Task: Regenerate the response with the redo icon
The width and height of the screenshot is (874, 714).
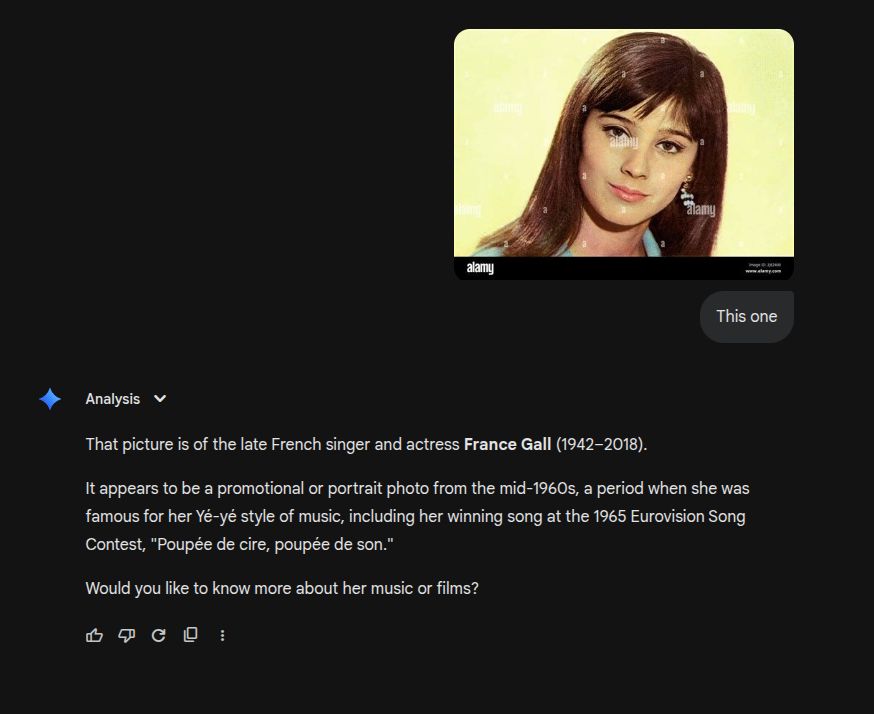Action: [158, 635]
